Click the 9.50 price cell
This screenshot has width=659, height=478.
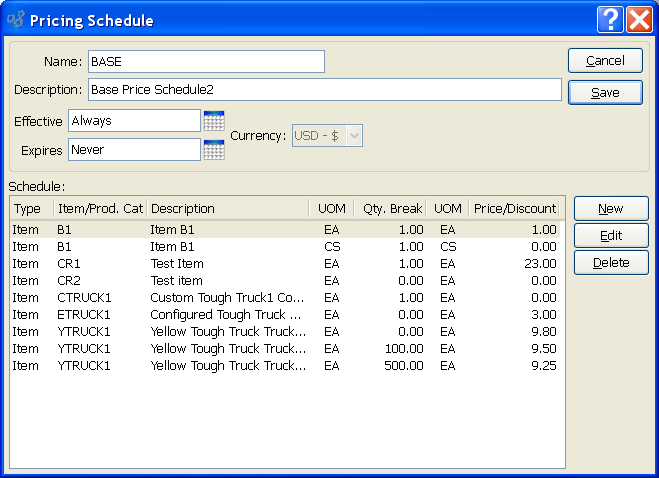(x=543, y=349)
